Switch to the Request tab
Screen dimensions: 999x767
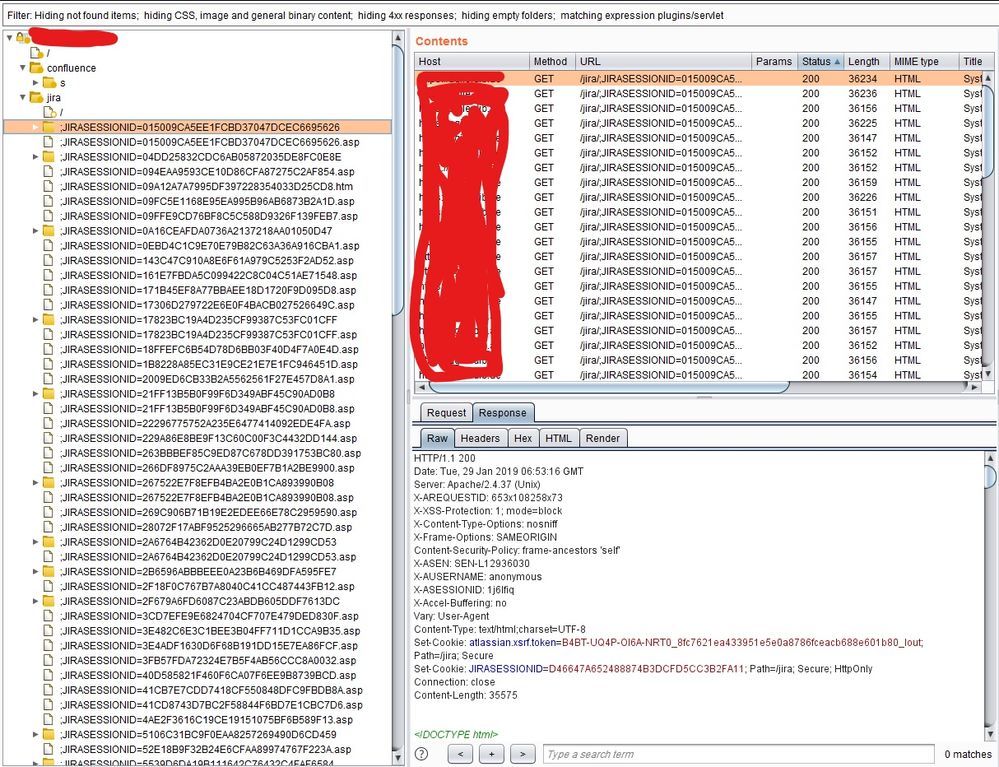click(446, 412)
